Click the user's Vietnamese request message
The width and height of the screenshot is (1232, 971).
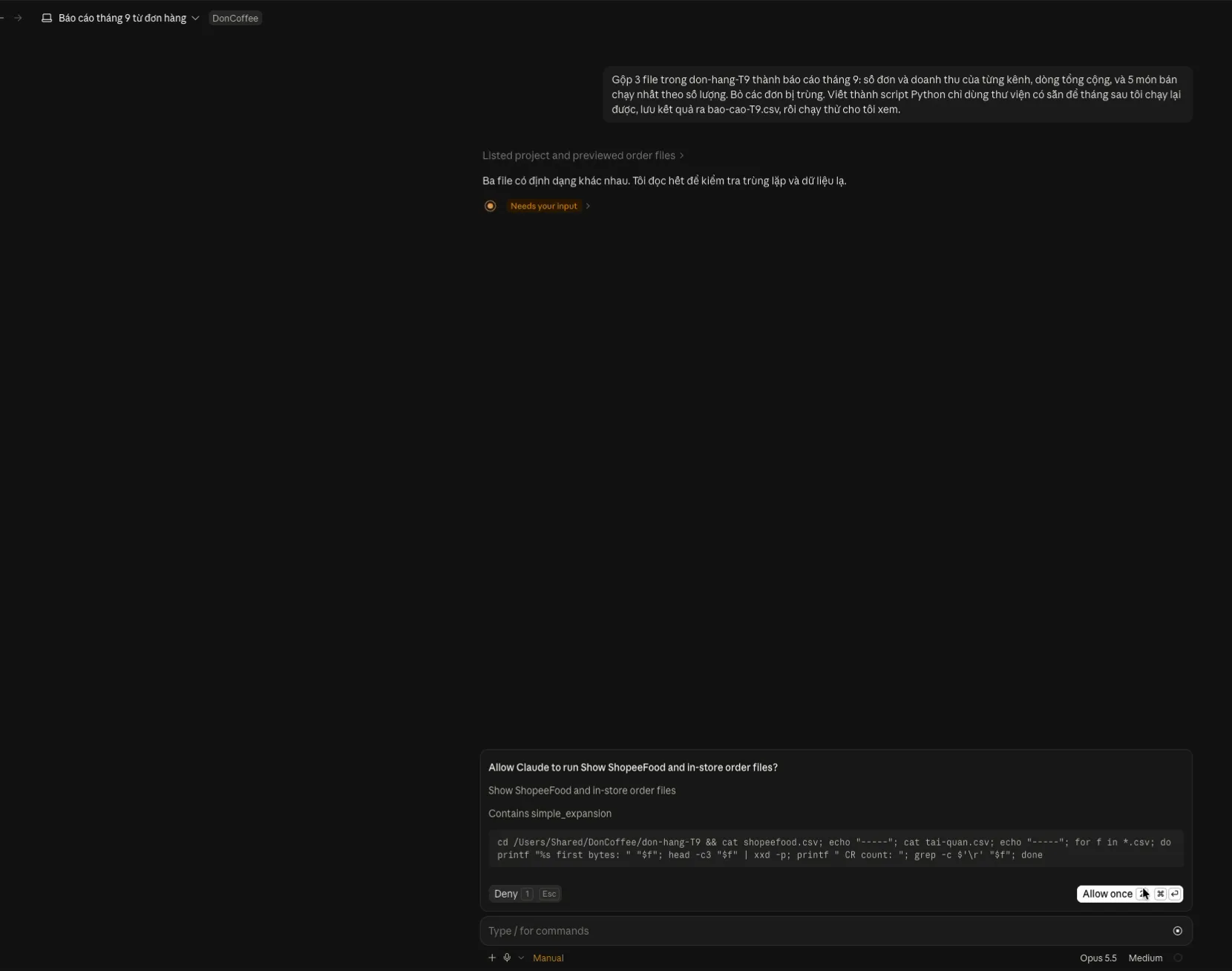click(897, 94)
